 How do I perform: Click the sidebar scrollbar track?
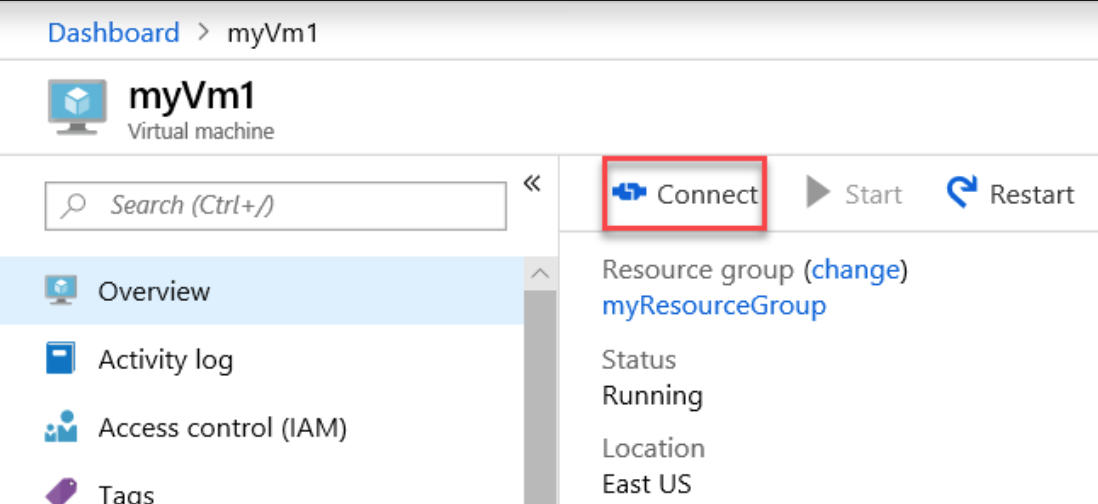pos(540,396)
